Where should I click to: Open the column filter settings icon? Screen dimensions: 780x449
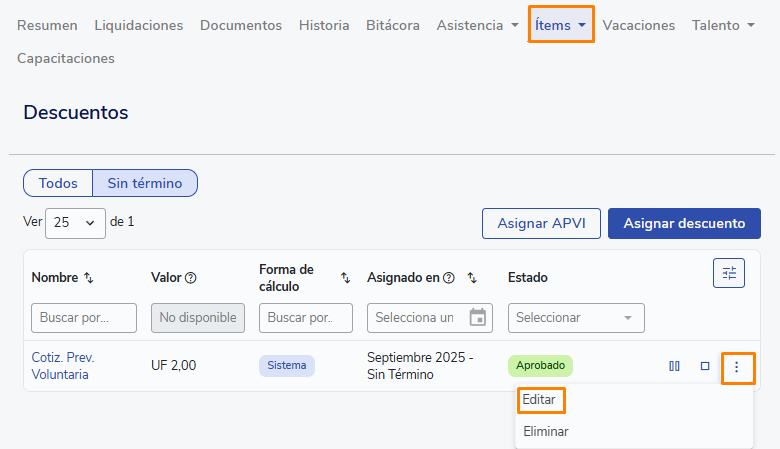point(729,273)
